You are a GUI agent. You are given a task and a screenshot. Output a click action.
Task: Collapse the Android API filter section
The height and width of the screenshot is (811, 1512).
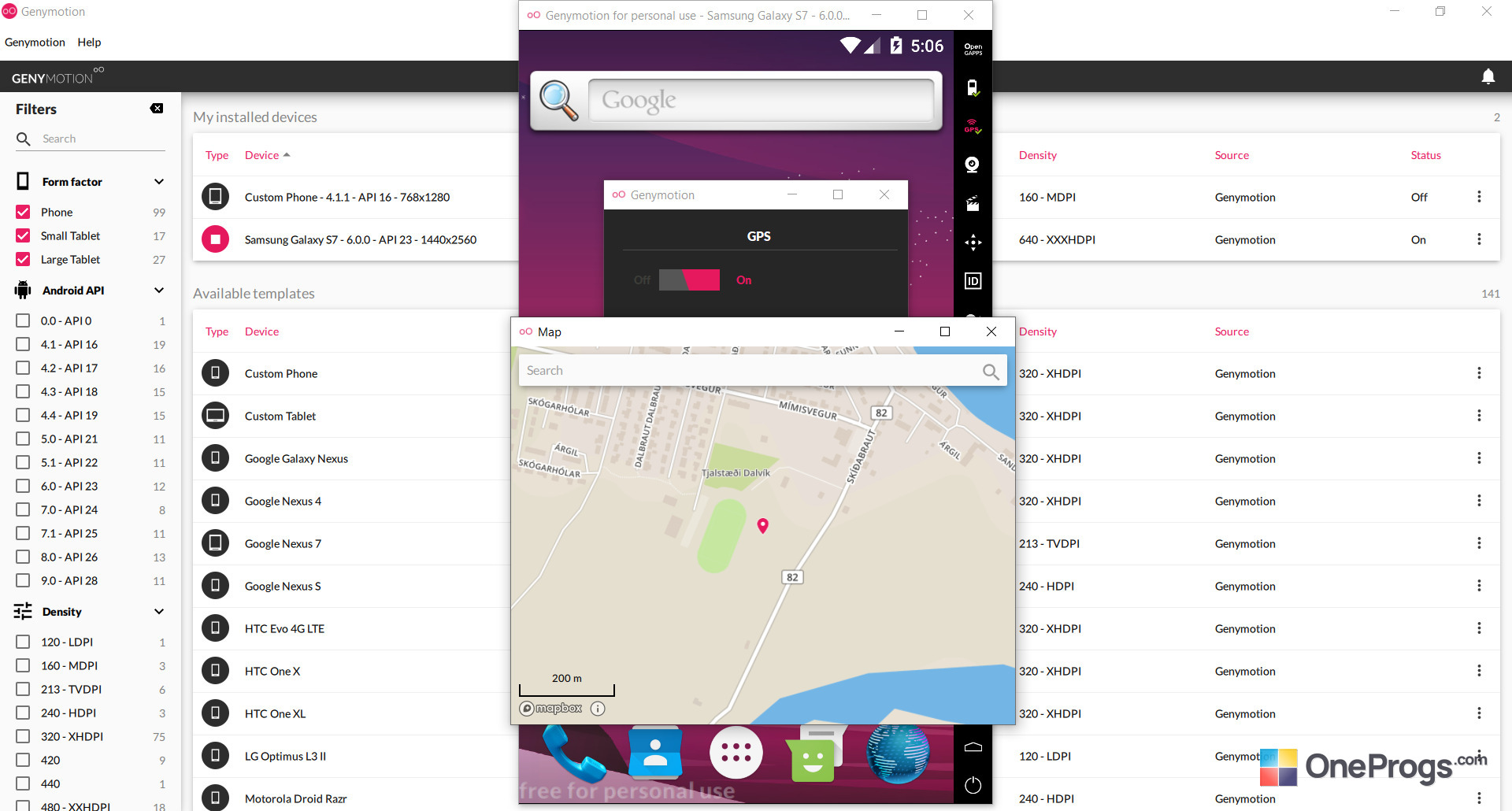point(159,291)
